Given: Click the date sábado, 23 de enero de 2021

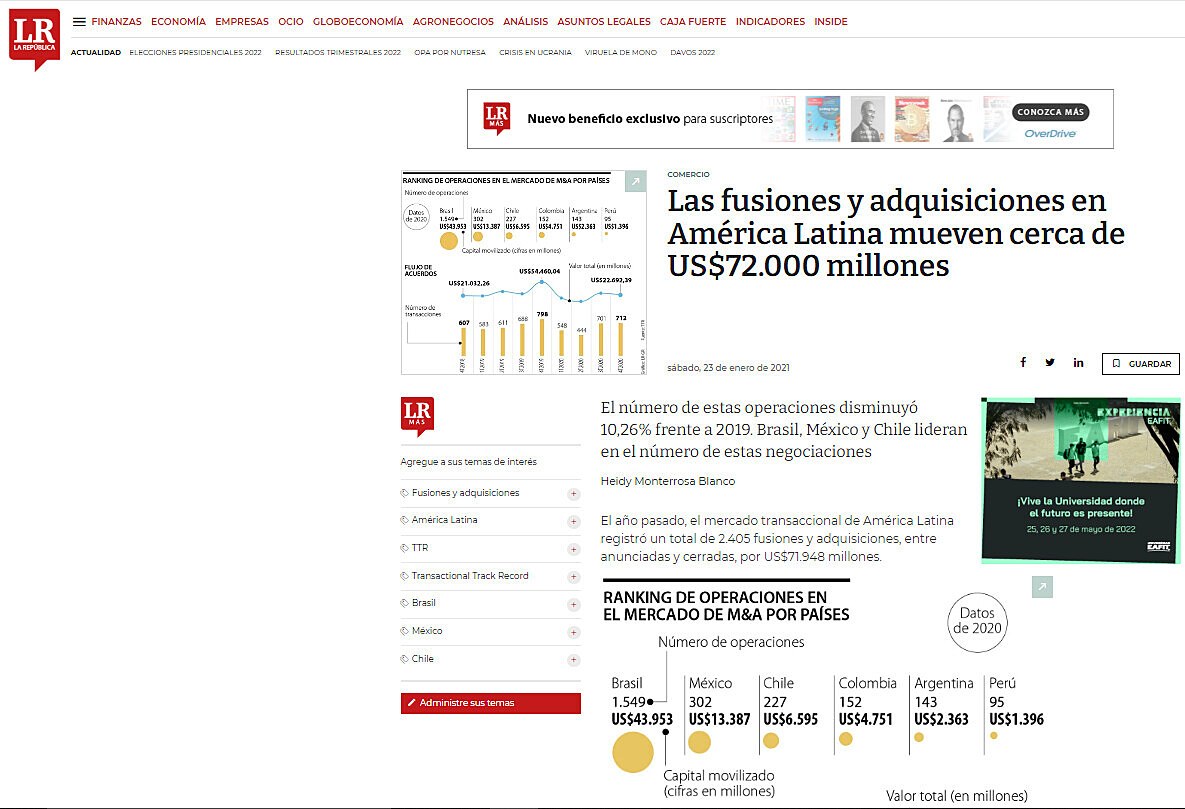Looking at the screenshot, I should click(729, 368).
